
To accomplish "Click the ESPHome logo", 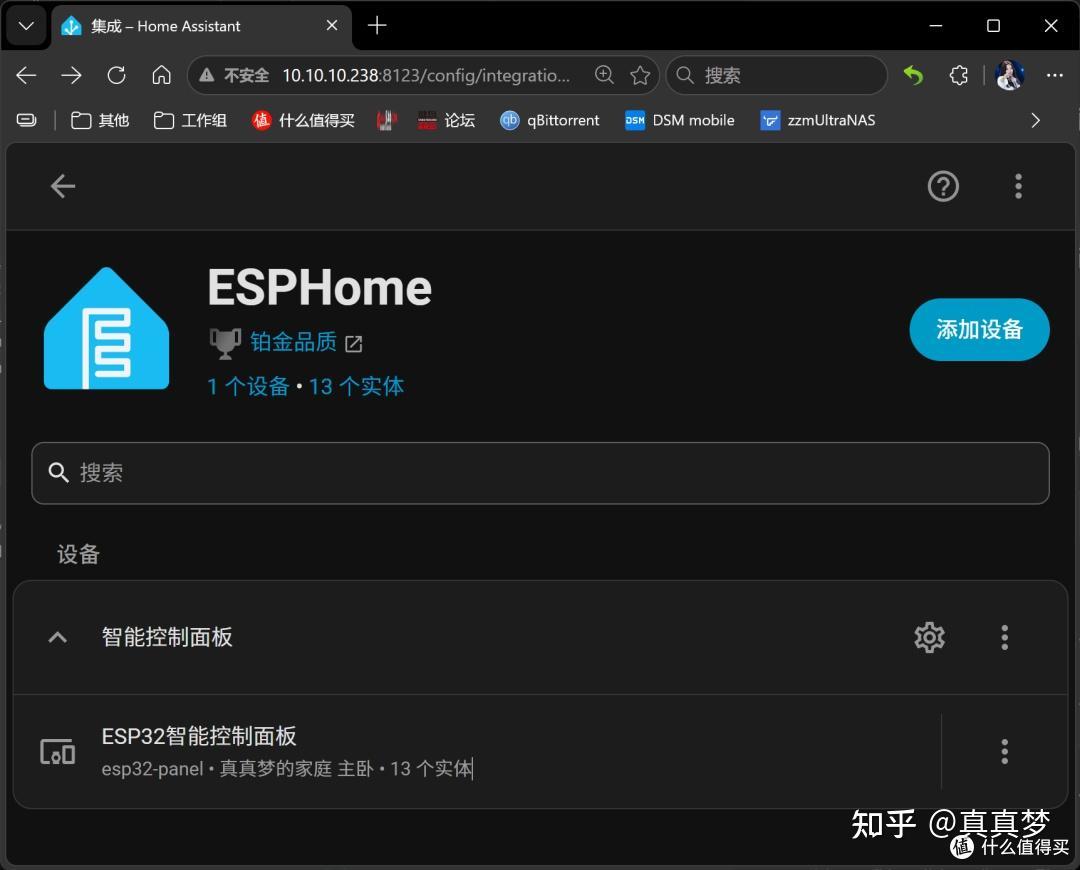I will pyautogui.click(x=106, y=329).
